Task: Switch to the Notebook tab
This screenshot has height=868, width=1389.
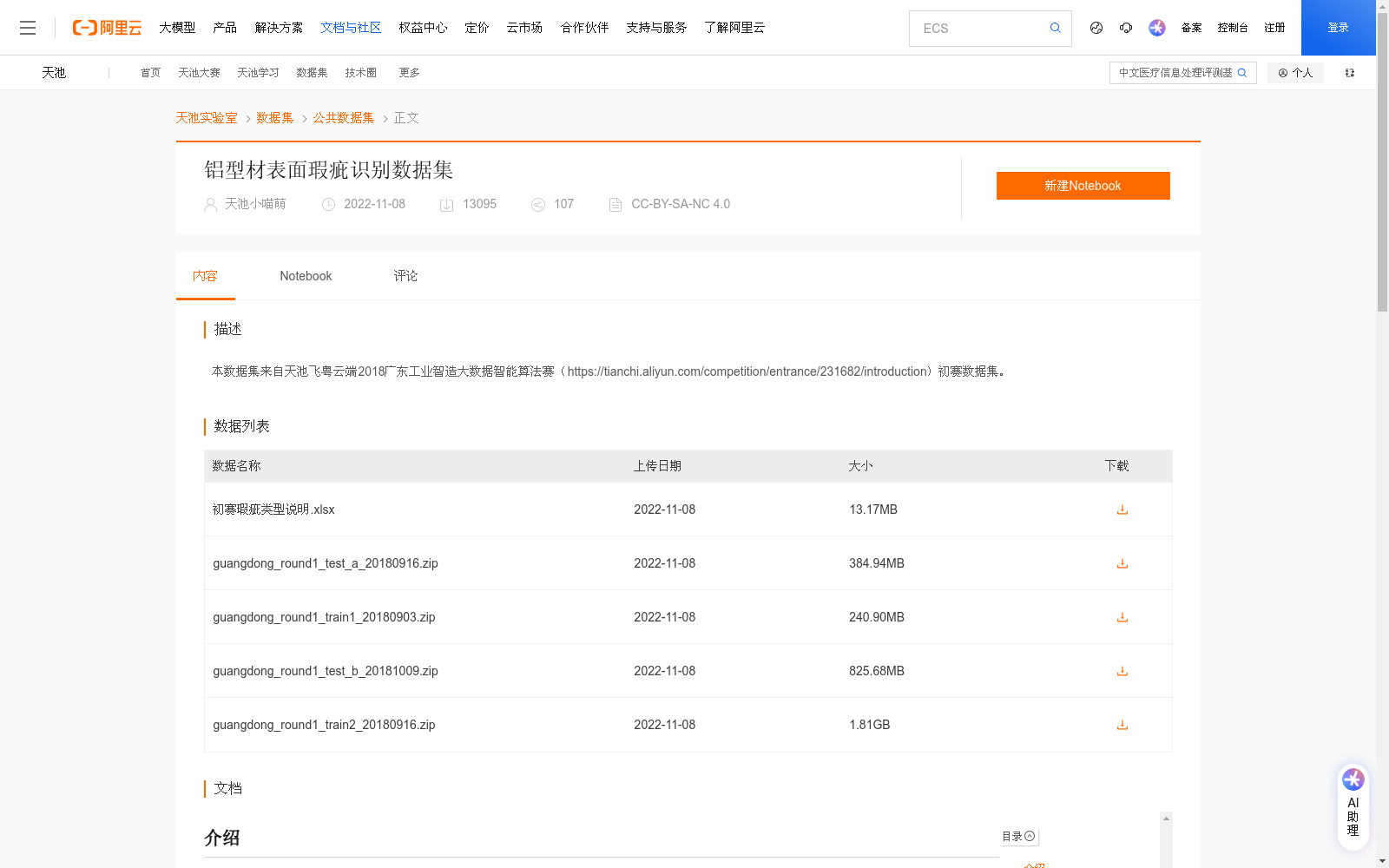Action: pyautogui.click(x=306, y=275)
